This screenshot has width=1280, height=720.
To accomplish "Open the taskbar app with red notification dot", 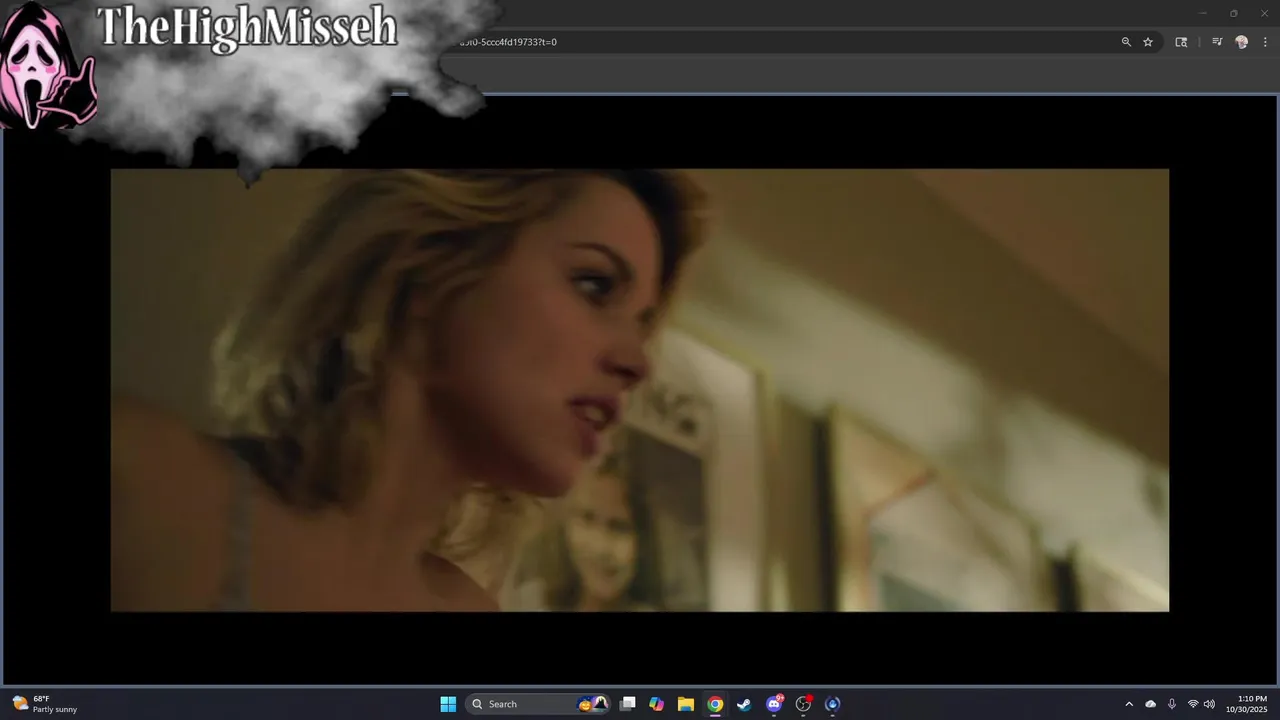I will pos(803,704).
